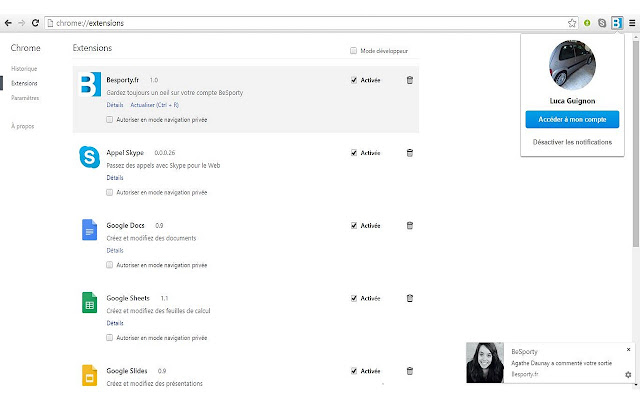The height and width of the screenshot is (400, 640).
Task: Open Skype extension icon in toolbar
Action: [x=602, y=23]
